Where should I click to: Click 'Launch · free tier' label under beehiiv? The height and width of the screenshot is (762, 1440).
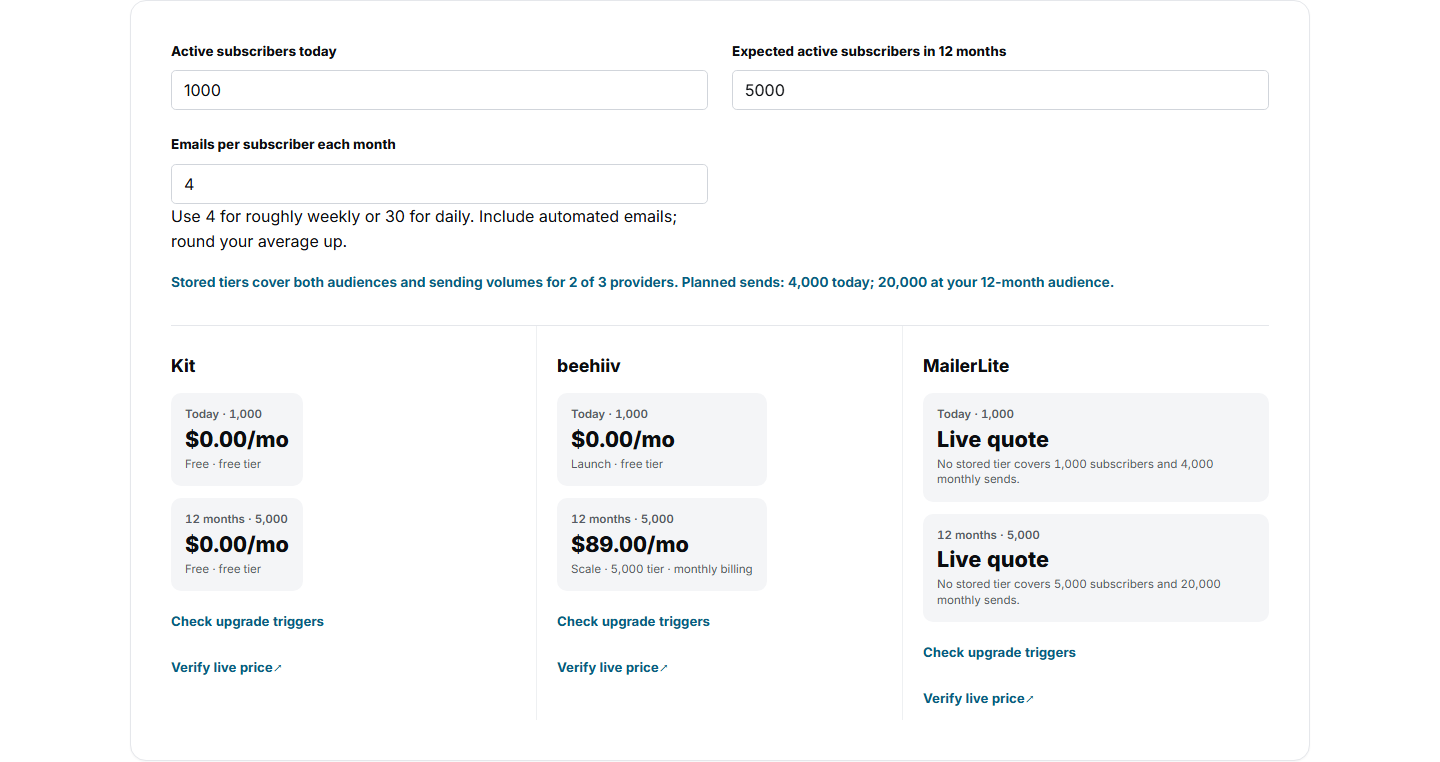click(x=617, y=464)
